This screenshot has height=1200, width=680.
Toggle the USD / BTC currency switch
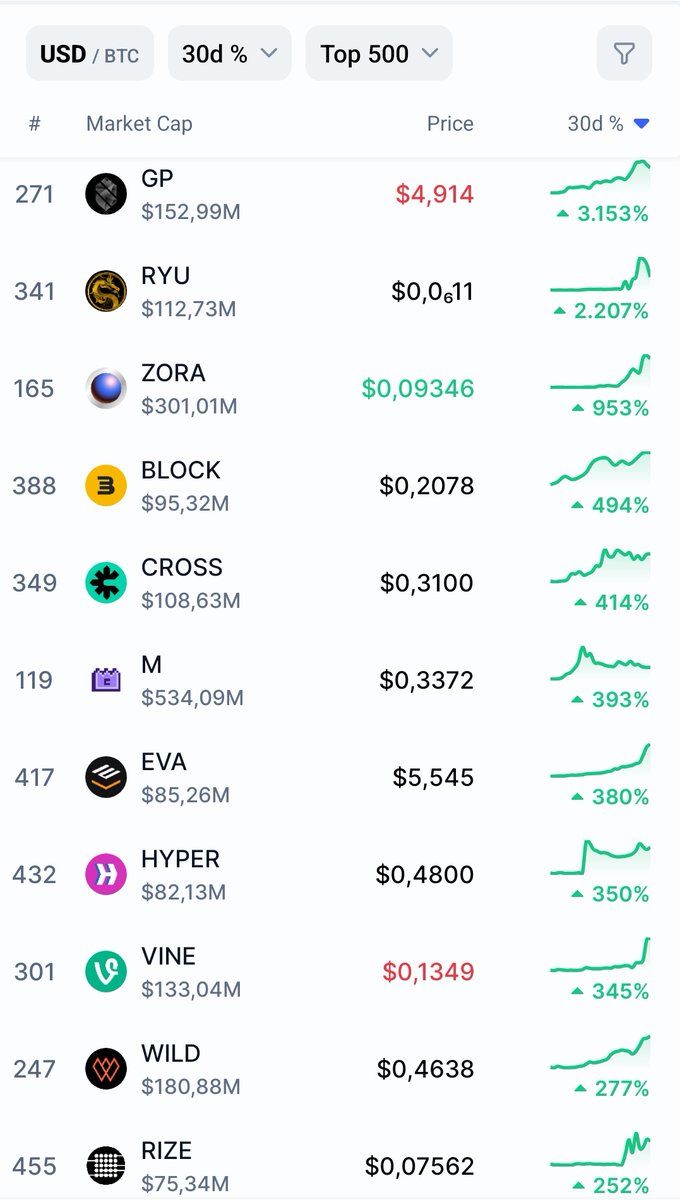point(90,53)
